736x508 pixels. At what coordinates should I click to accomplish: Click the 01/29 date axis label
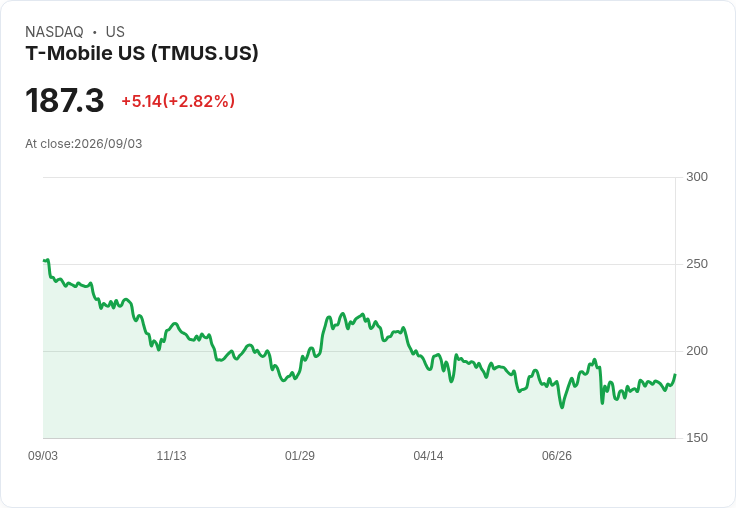pos(299,456)
